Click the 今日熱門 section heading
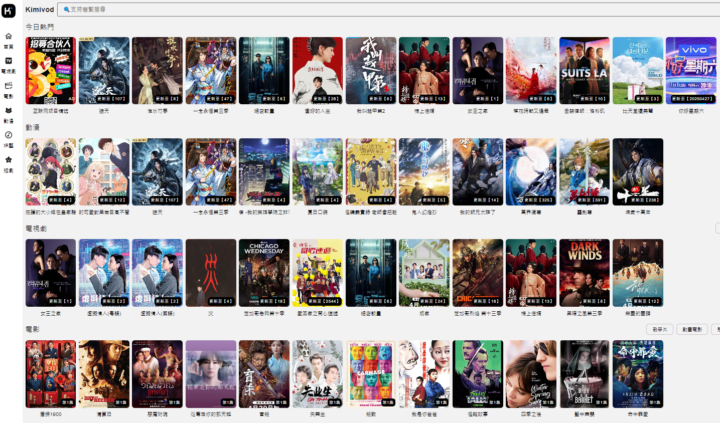720x423 pixels. coord(39,26)
